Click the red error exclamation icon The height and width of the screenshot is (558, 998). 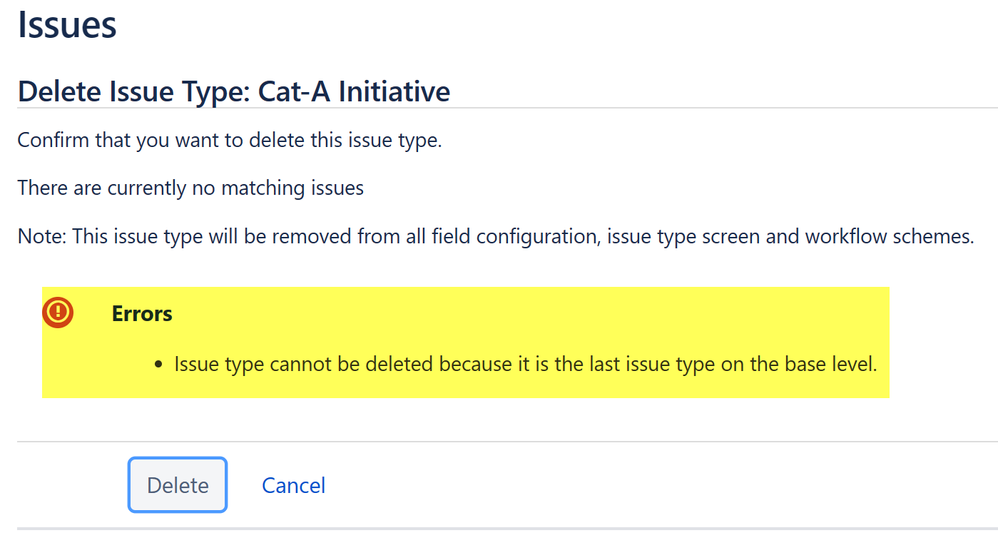click(x=58, y=312)
